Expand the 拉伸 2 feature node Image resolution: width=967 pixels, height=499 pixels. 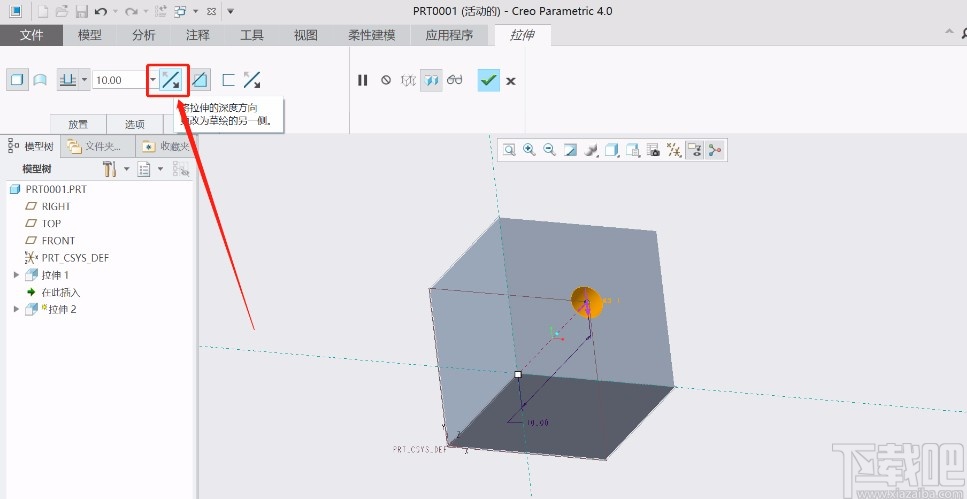pyautogui.click(x=17, y=309)
